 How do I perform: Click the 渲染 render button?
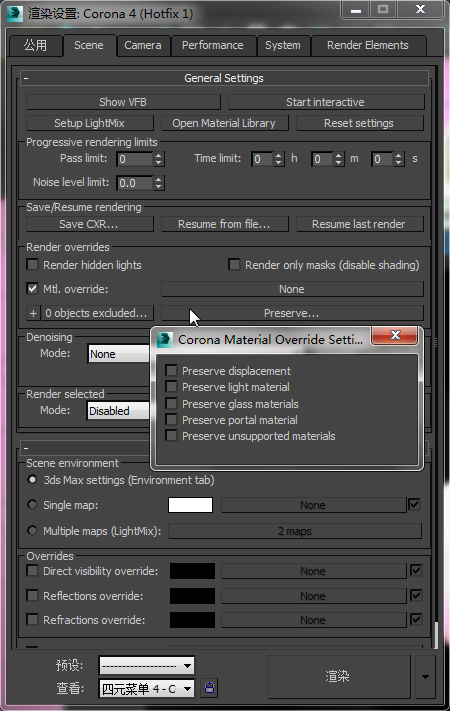tap(338, 677)
